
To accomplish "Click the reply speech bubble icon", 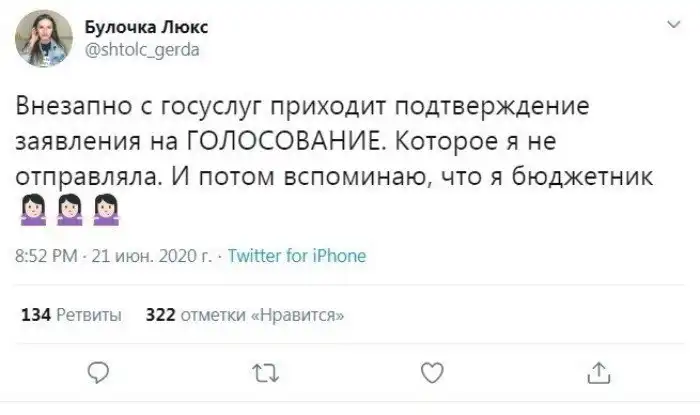I will pyautogui.click(x=97, y=373).
